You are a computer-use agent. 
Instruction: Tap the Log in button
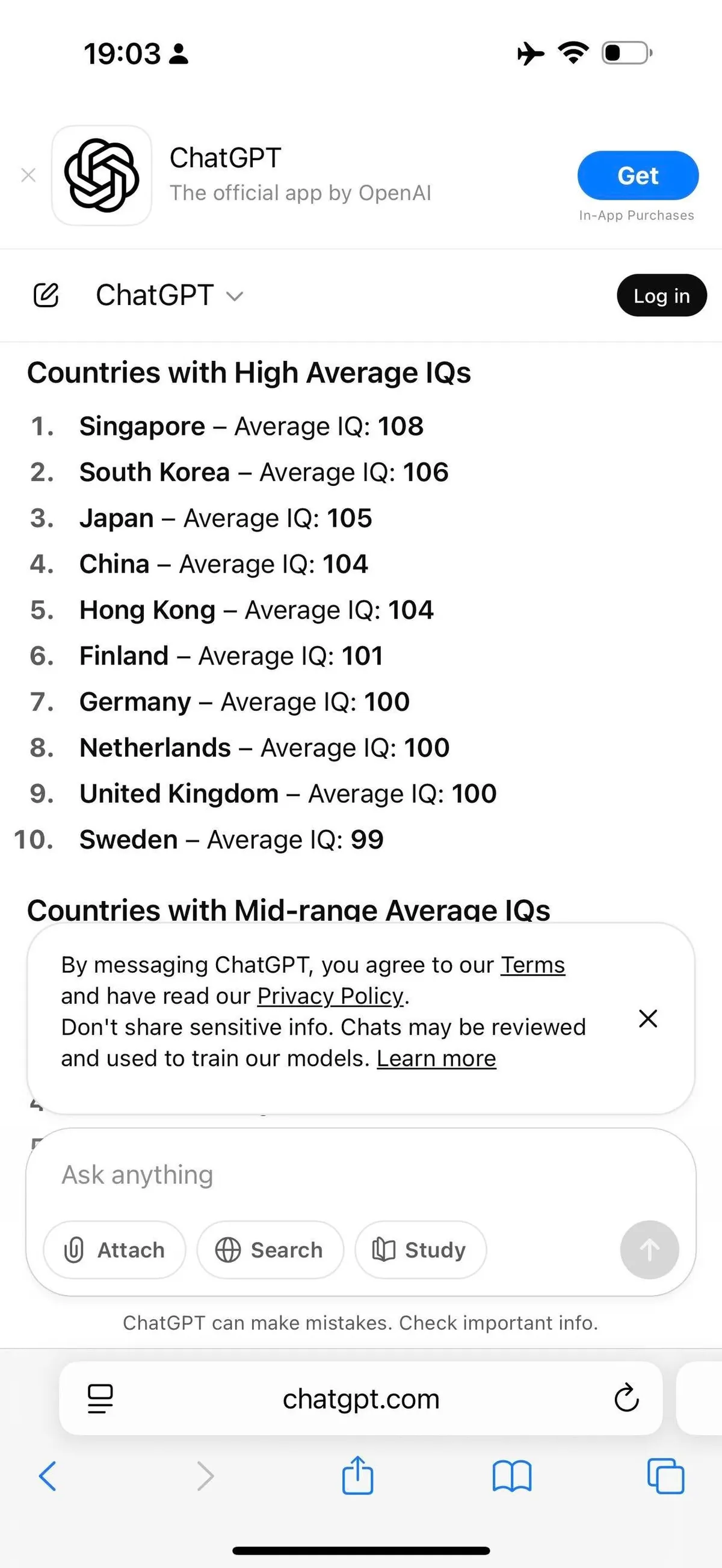(661, 296)
